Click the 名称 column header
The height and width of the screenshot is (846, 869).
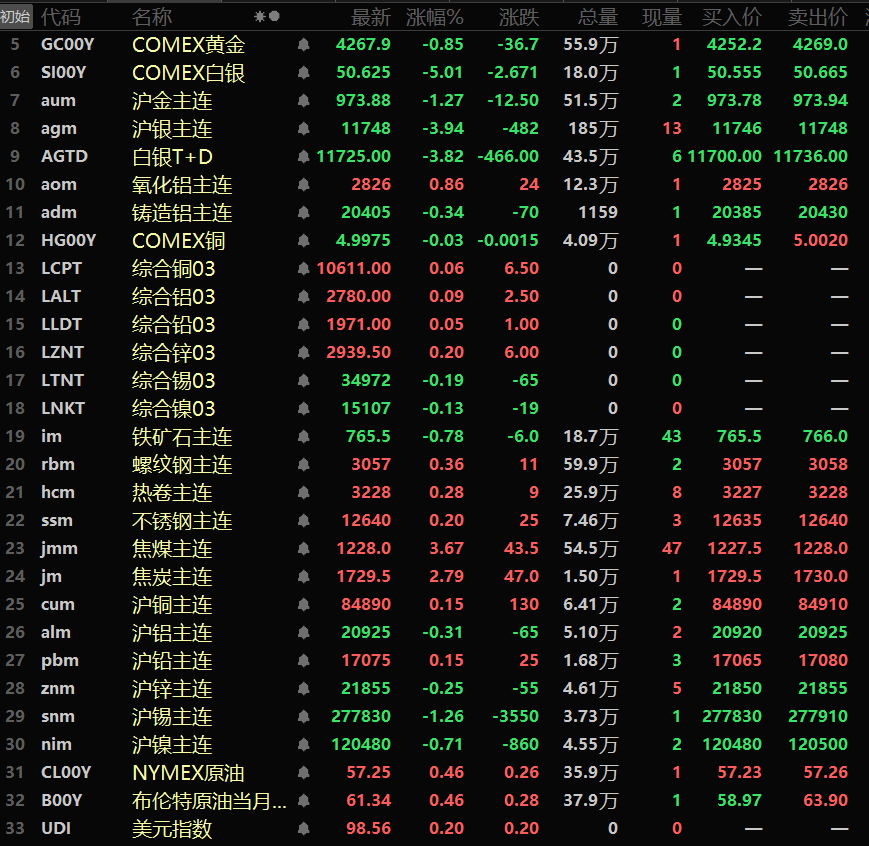(x=152, y=17)
